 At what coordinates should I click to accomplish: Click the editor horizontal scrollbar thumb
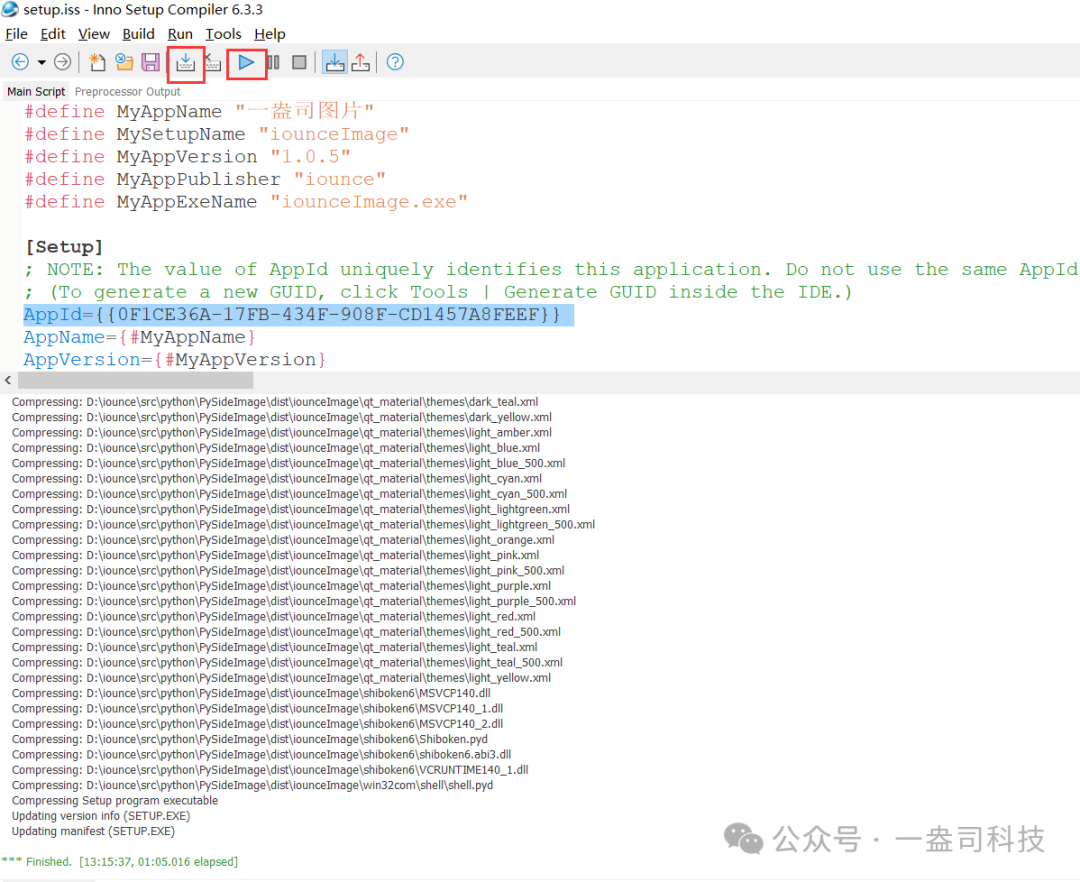point(135,380)
